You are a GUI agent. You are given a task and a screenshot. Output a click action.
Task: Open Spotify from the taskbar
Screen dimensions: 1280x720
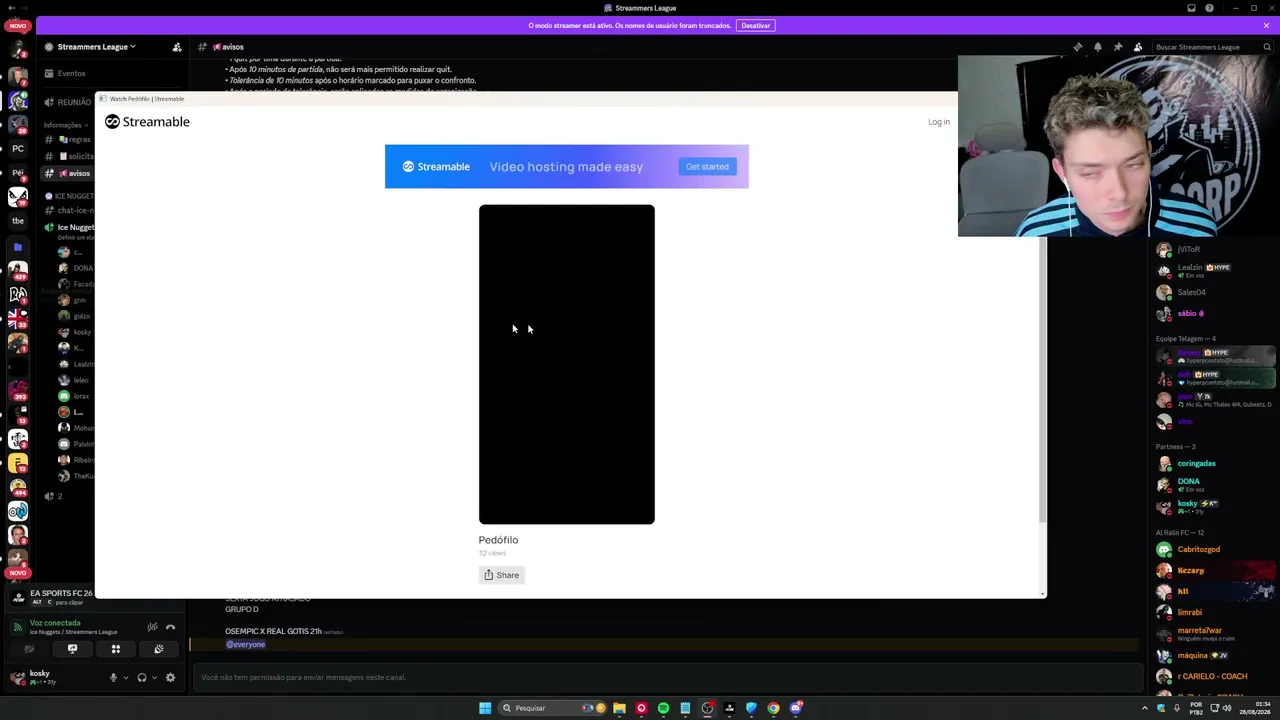(663, 708)
